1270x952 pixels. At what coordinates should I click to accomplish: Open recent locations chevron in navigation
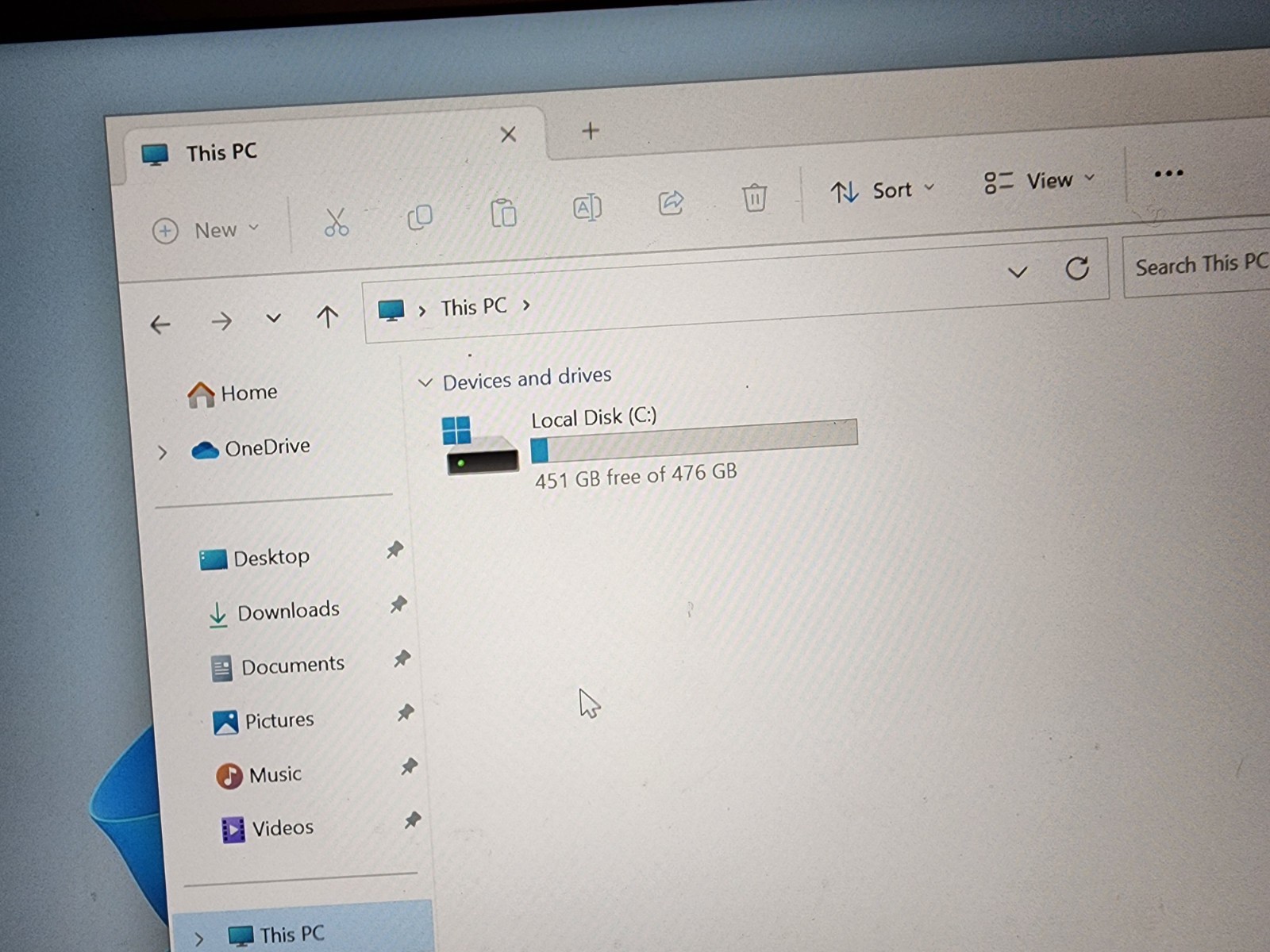pyautogui.click(x=273, y=319)
